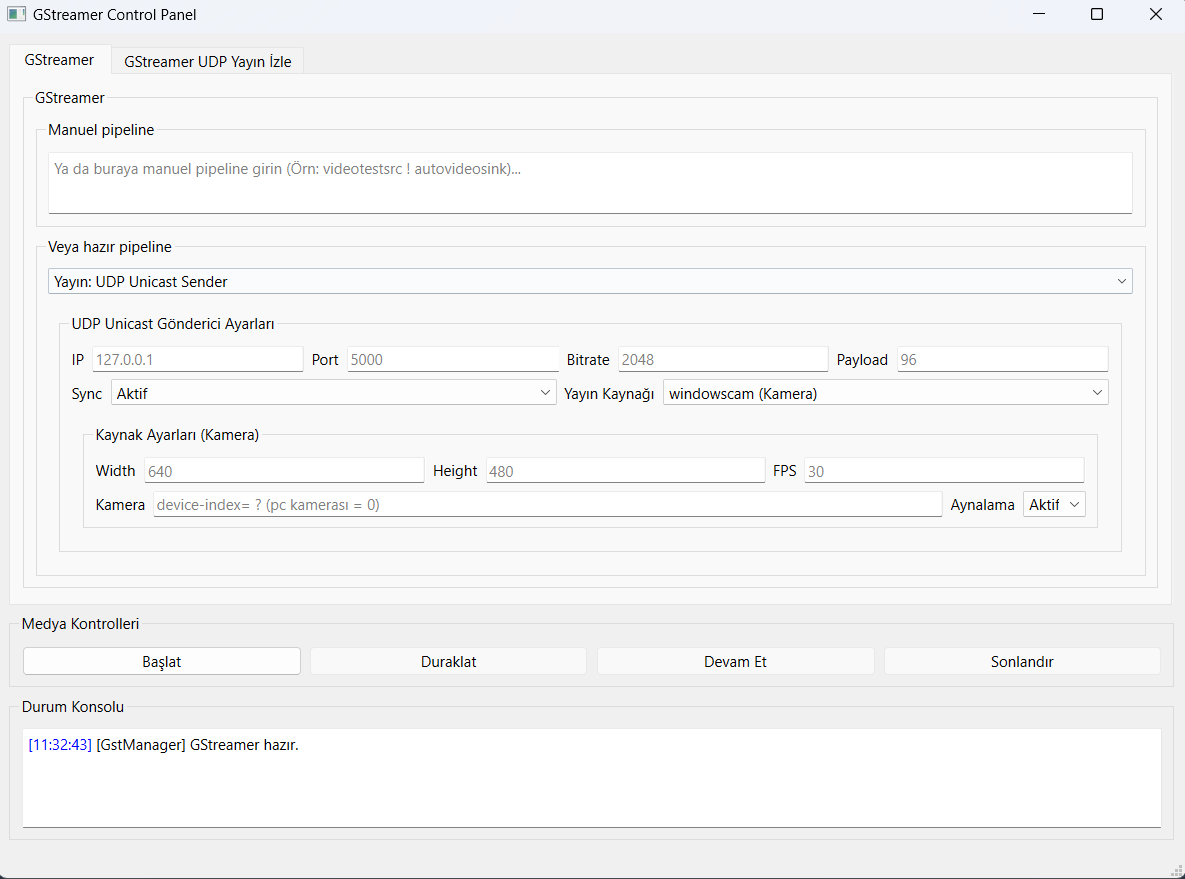Focus the Payload input field
Viewport: 1185px width, 879px height.
pos(1001,360)
